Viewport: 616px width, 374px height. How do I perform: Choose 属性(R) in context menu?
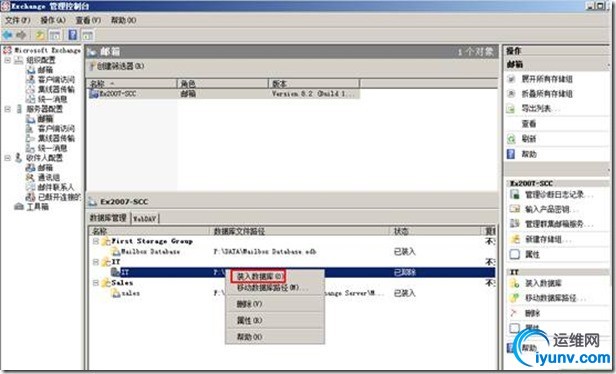[274, 321]
